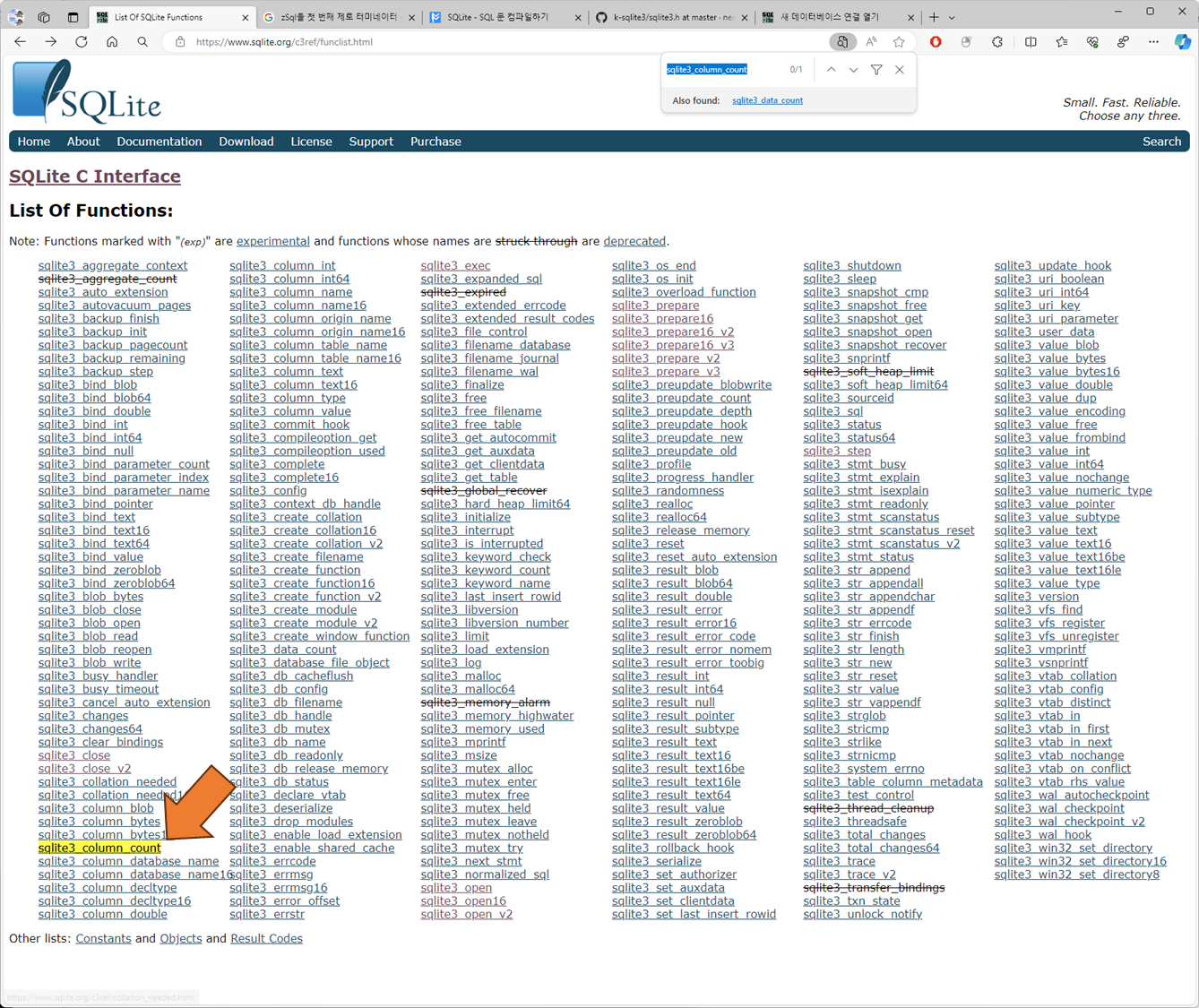Open find filter options

coord(876,70)
